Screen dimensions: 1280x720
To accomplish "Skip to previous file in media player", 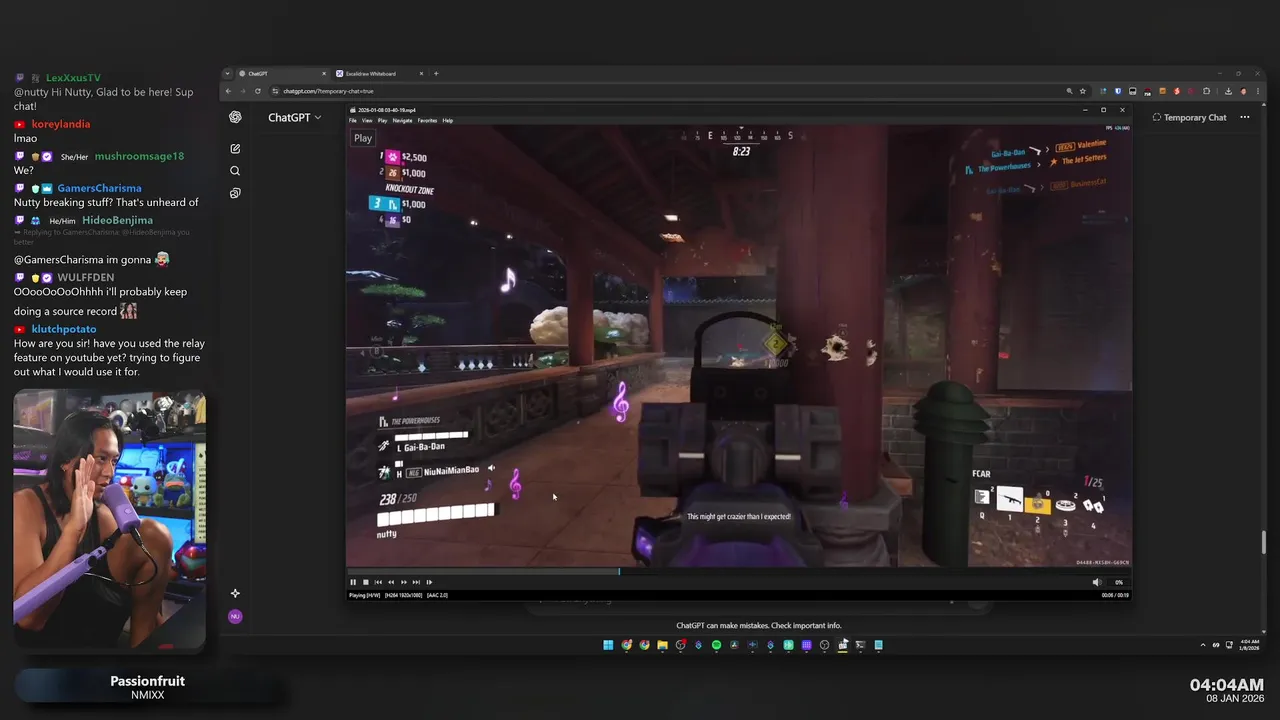I will pyautogui.click(x=378, y=582).
